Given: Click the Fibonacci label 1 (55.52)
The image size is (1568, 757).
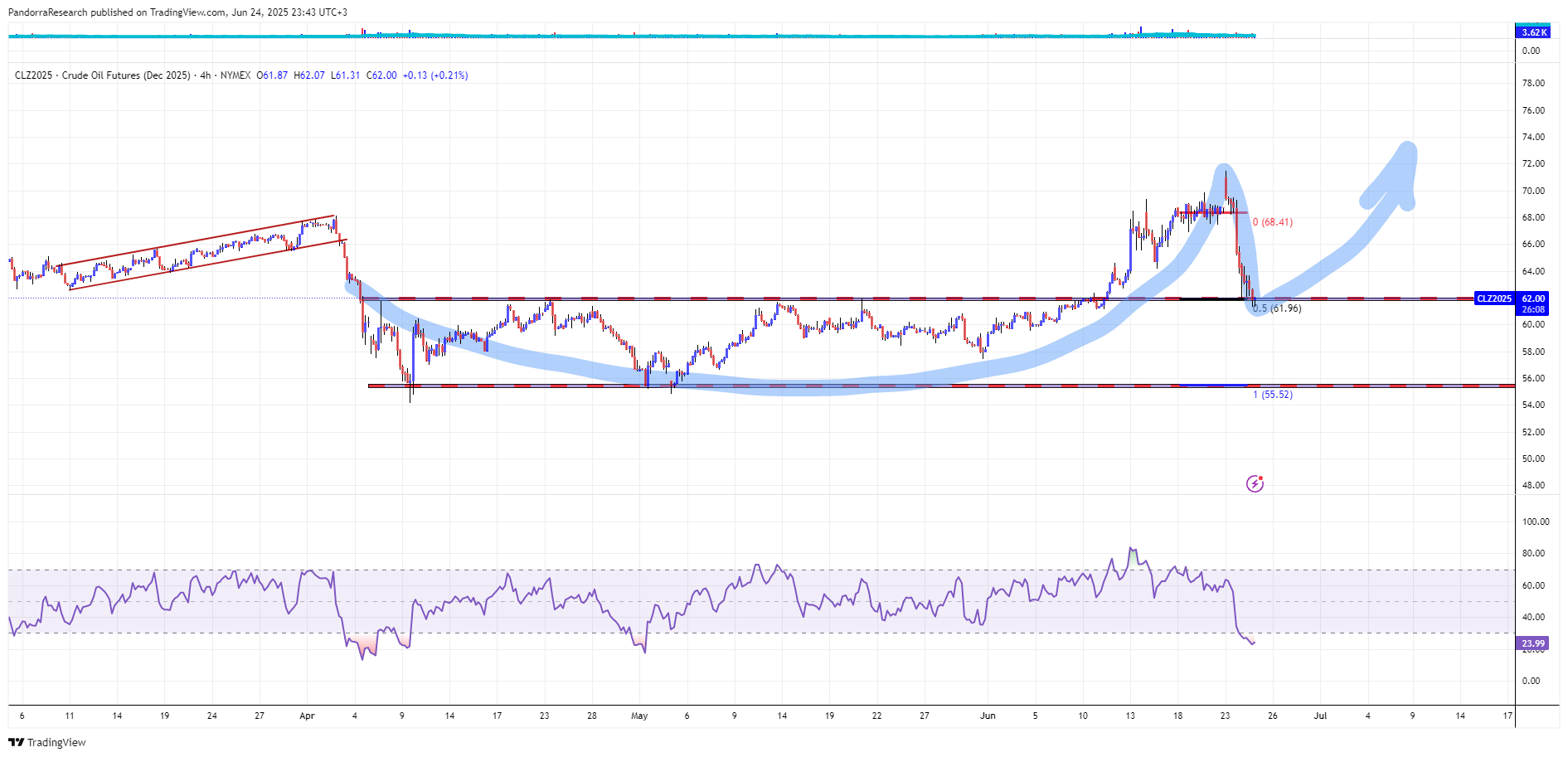Looking at the screenshot, I should pos(1272,395).
